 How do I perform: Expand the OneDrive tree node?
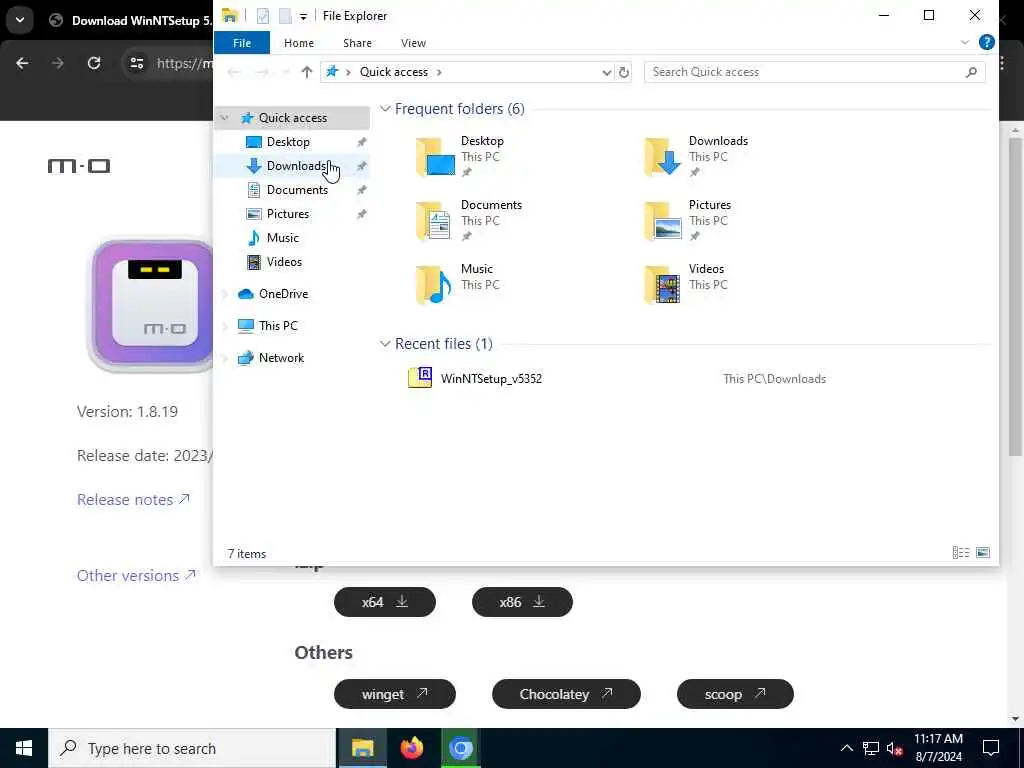(225, 294)
